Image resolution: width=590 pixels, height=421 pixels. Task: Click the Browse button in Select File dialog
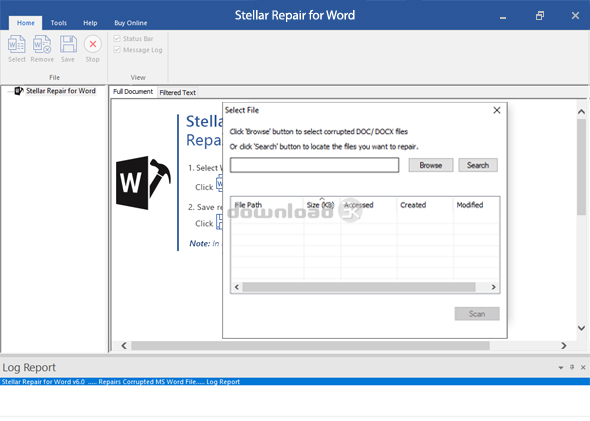tap(431, 165)
